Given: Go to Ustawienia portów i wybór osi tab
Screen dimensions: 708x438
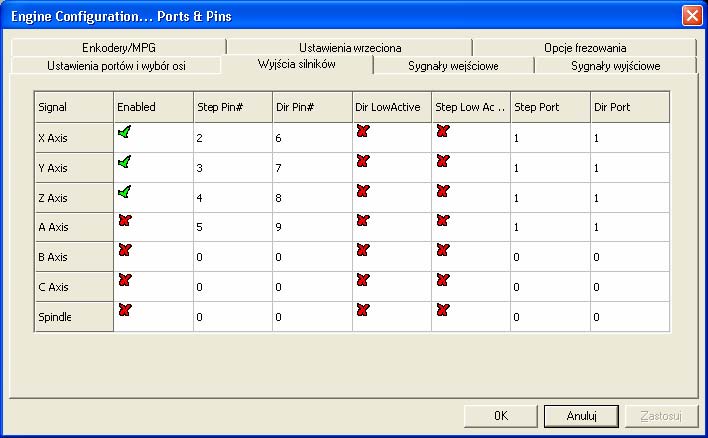Looking at the screenshot, I should tap(116, 66).
